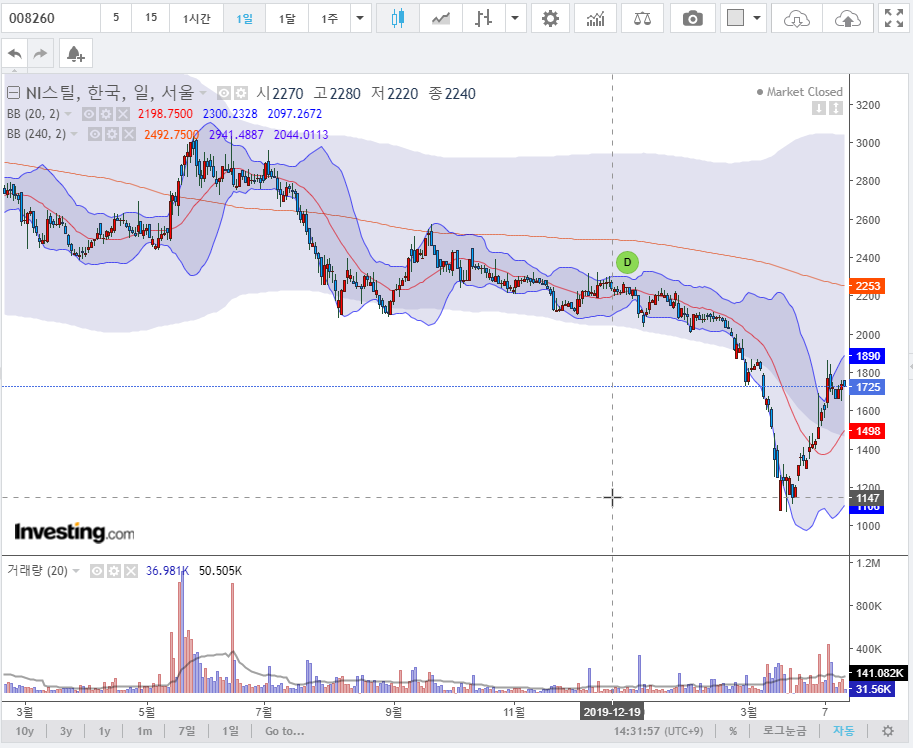The width and height of the screenshot is (913, 749).
Task: Select the 5 minute interval
Action: tap(116, 19)
